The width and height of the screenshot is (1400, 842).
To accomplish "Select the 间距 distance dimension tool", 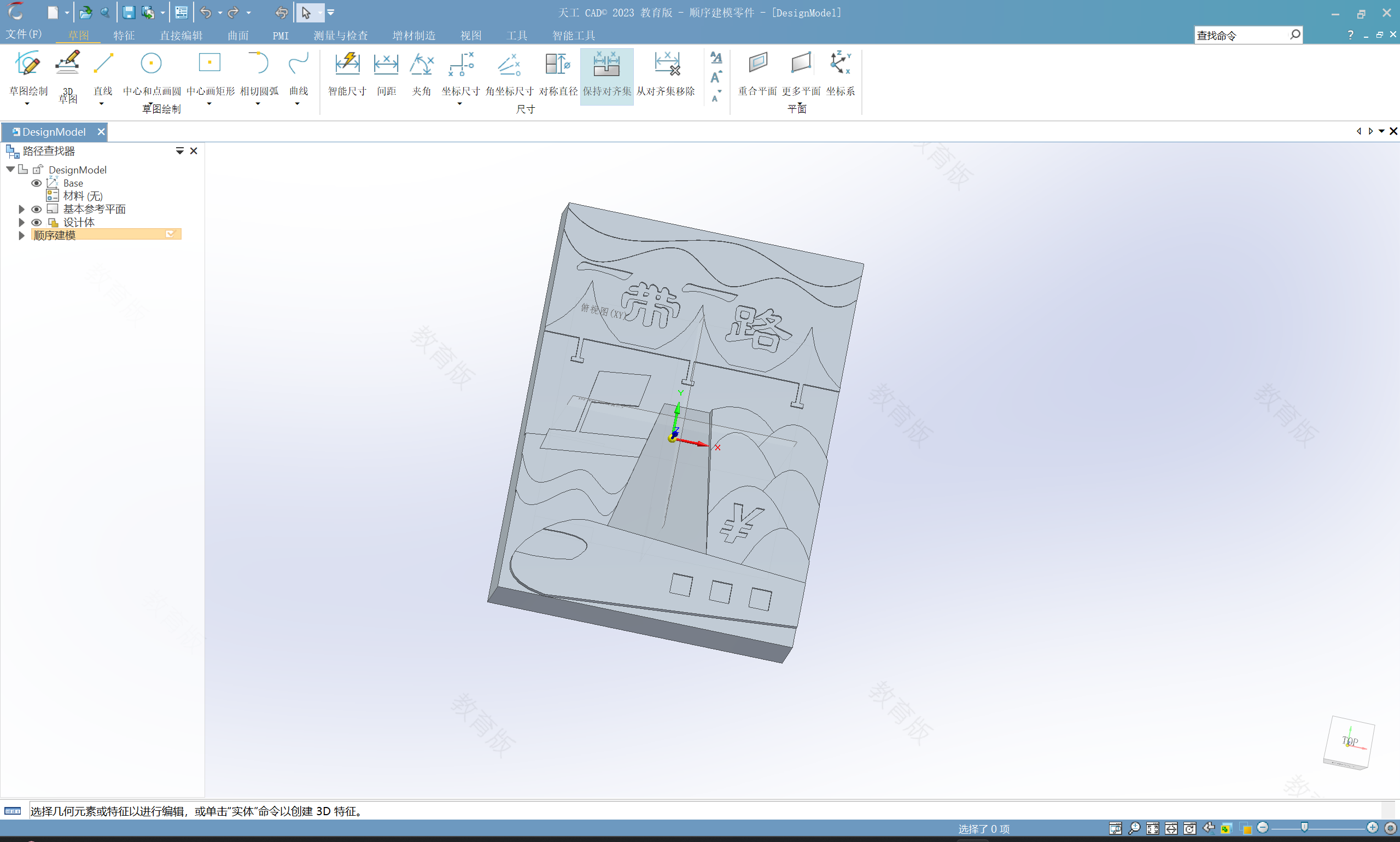I will coord(386,74).
